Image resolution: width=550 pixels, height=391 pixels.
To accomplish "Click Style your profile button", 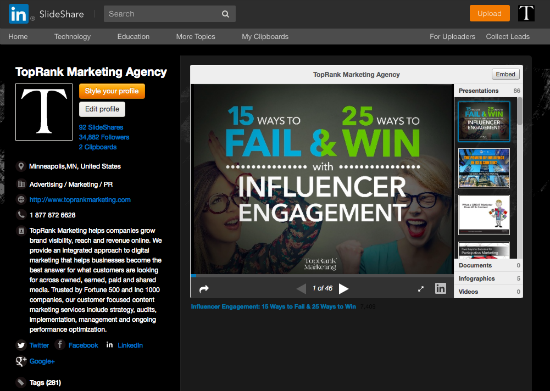I will point(112,91).
